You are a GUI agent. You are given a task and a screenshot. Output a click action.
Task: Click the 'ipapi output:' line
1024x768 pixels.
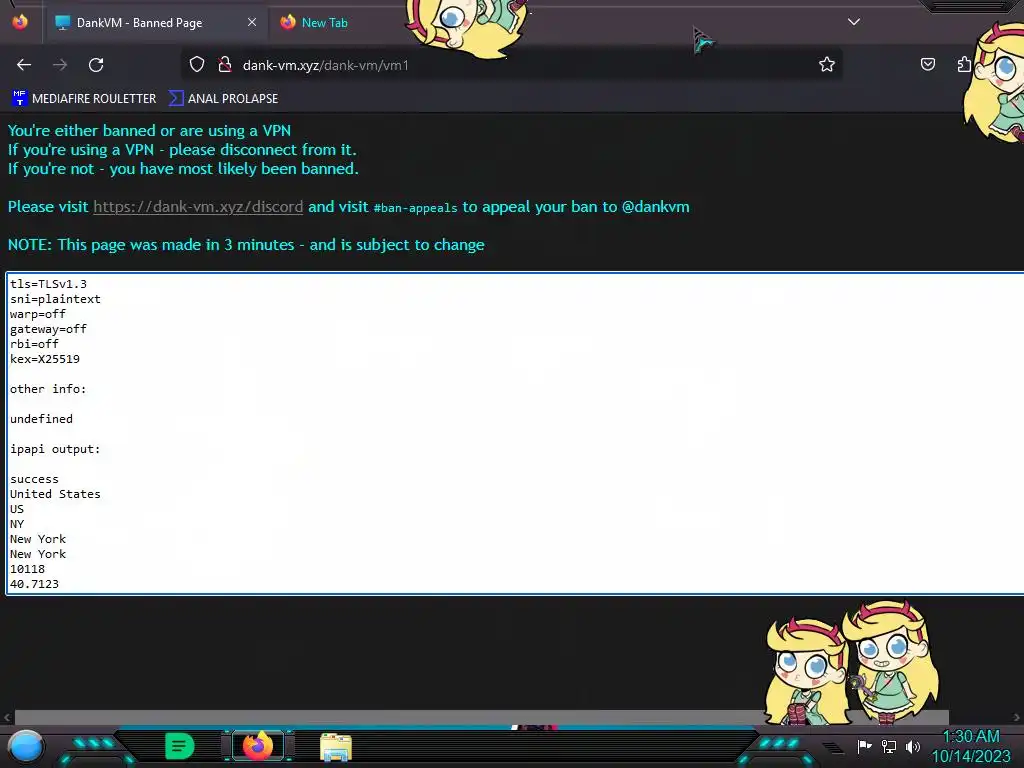coord(56,449)
